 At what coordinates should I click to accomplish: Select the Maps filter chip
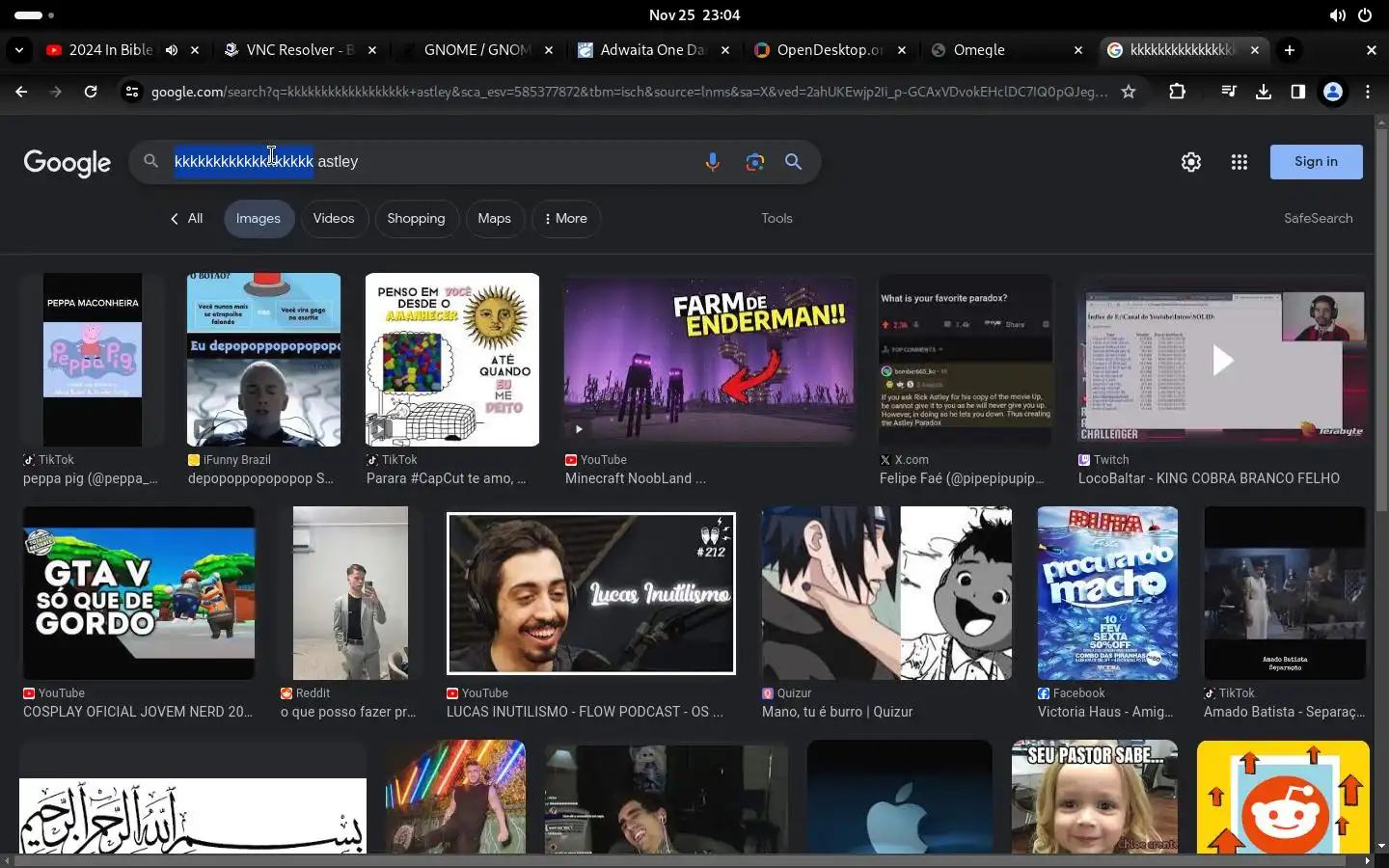(x=494, y=219)
